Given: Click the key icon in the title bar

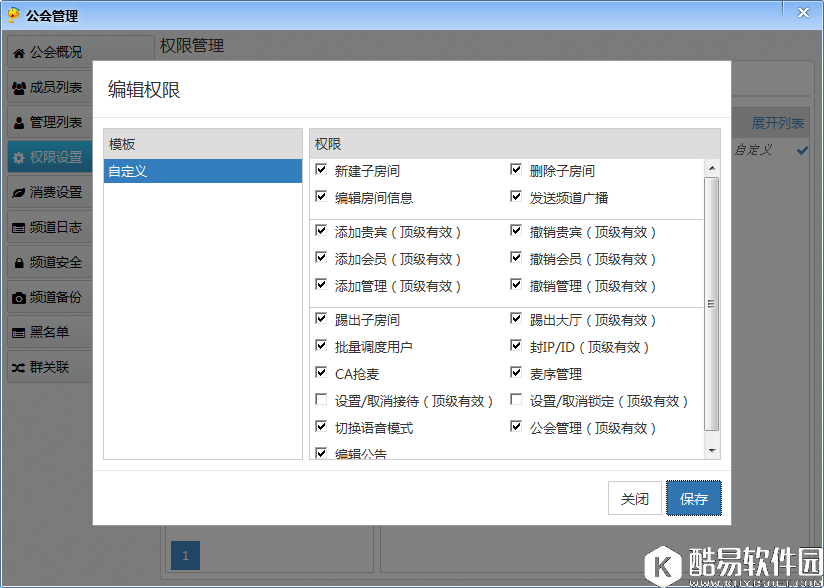Looking at the screenshot, I should point(12,12).
